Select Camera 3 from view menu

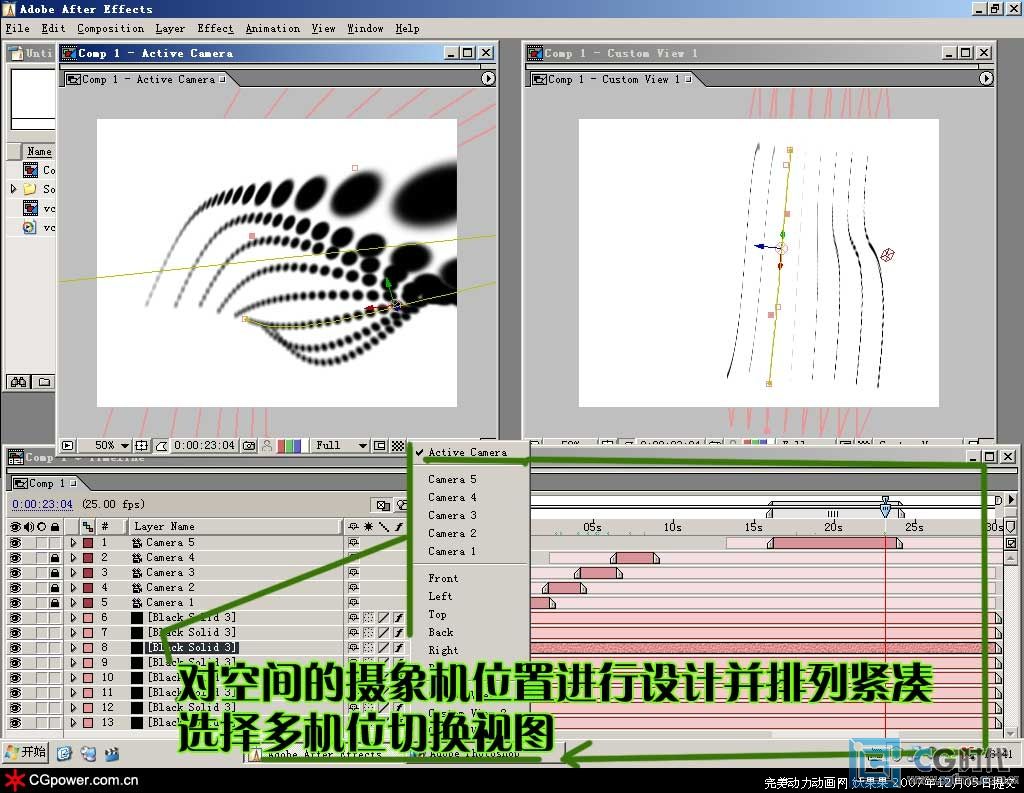[x=452, y=515]
